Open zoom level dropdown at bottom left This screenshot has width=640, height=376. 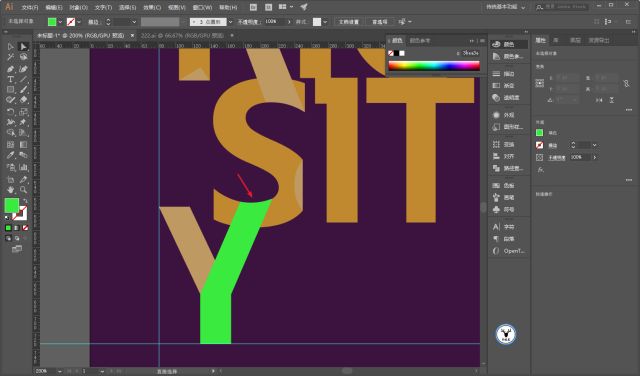pos(60,371)
